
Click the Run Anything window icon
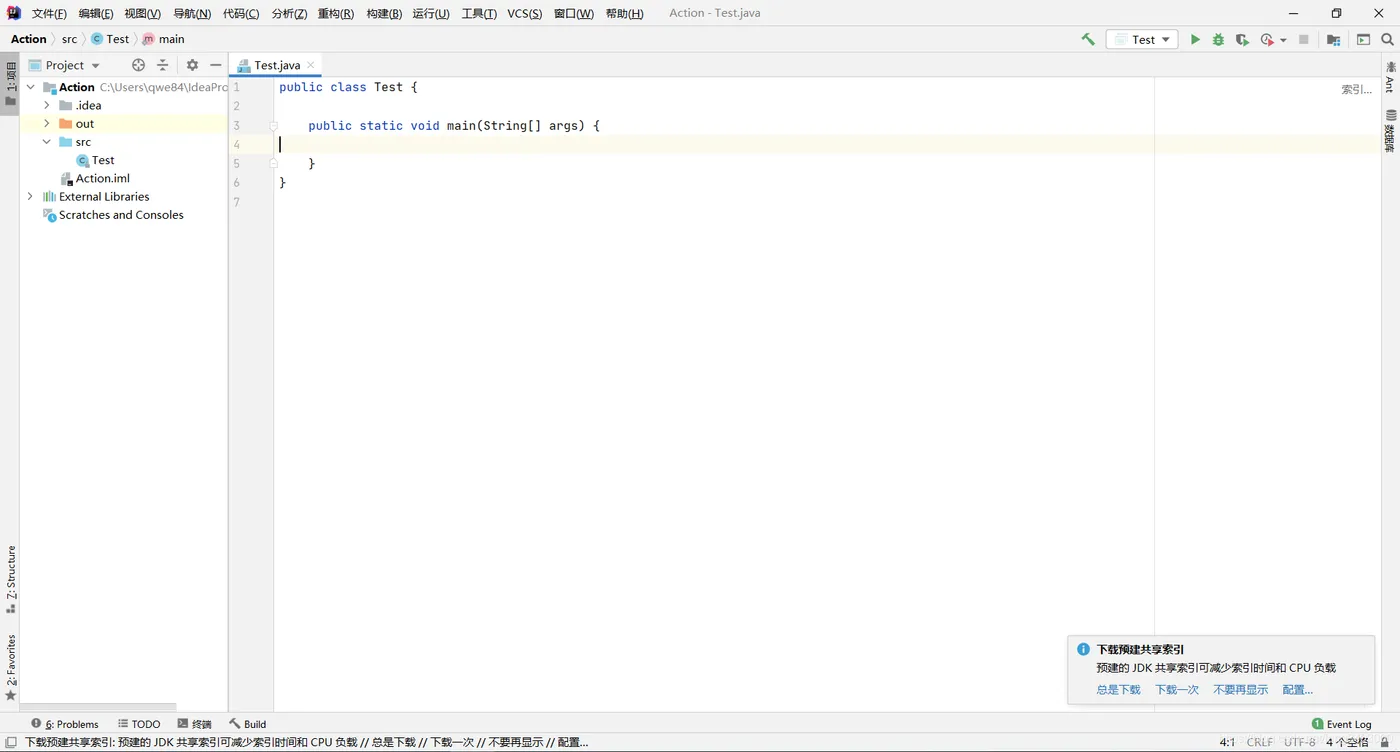pyautogui.click(x=1363, y=39)
